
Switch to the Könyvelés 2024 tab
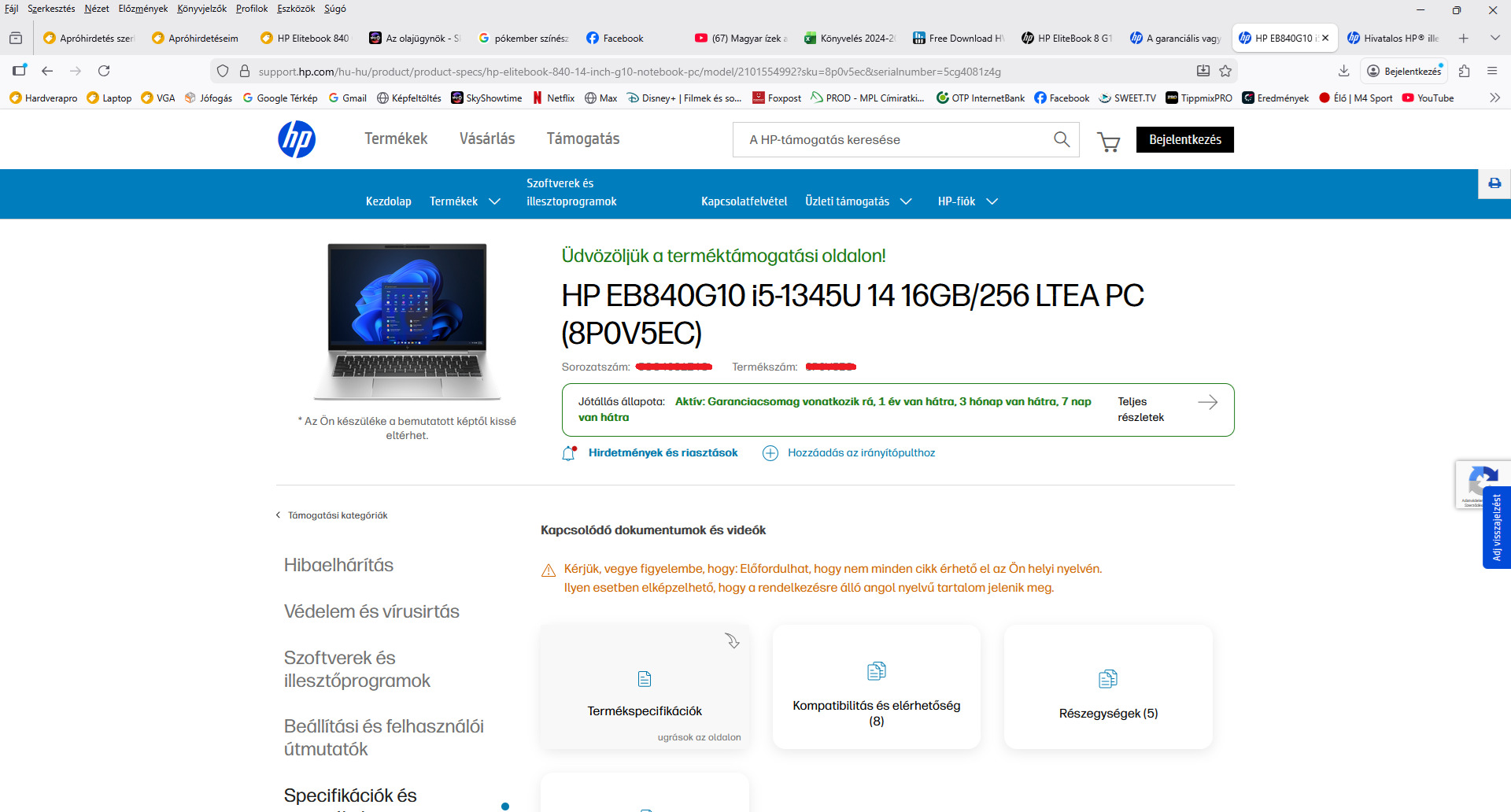pos(850,38)
